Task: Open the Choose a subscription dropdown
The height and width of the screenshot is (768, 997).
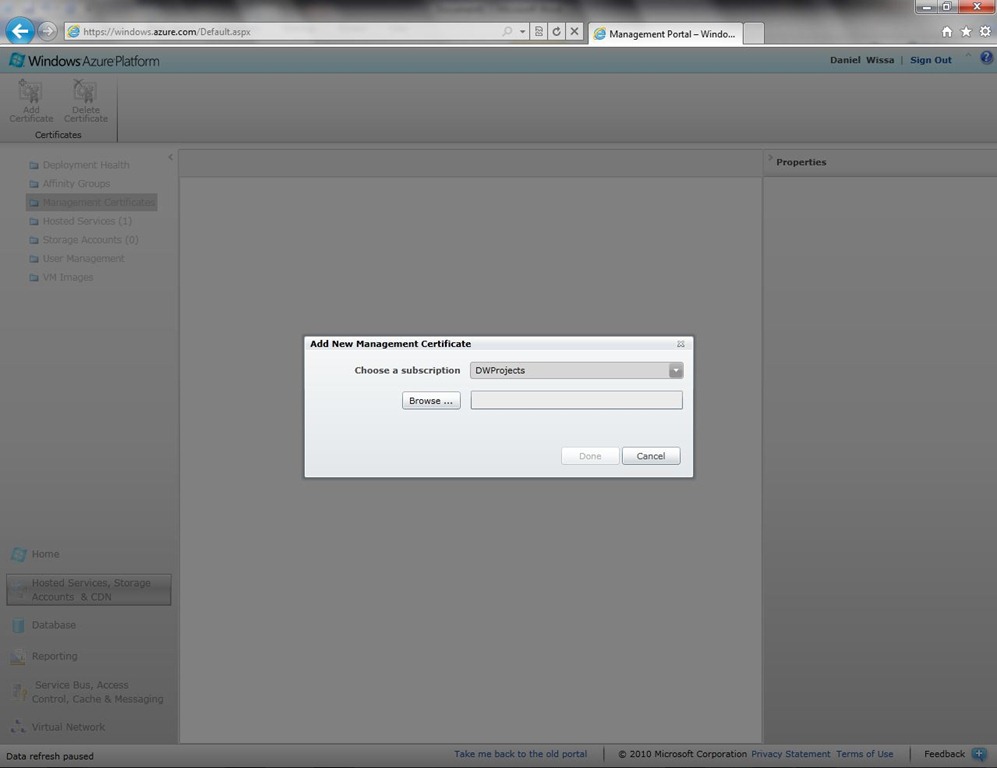Action: pos(676,370)
